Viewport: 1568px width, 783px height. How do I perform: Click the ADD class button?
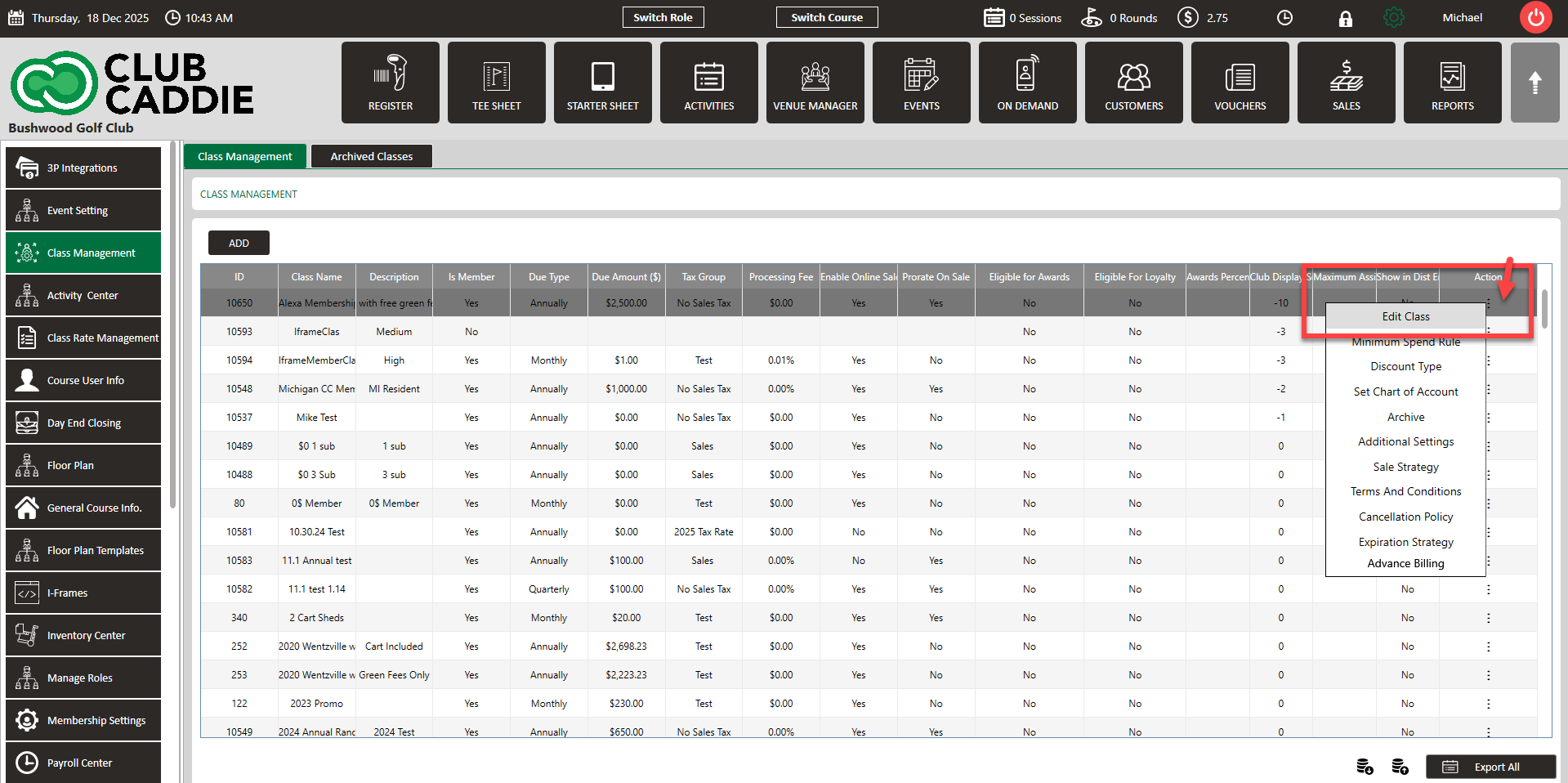(x=239, y=243)
